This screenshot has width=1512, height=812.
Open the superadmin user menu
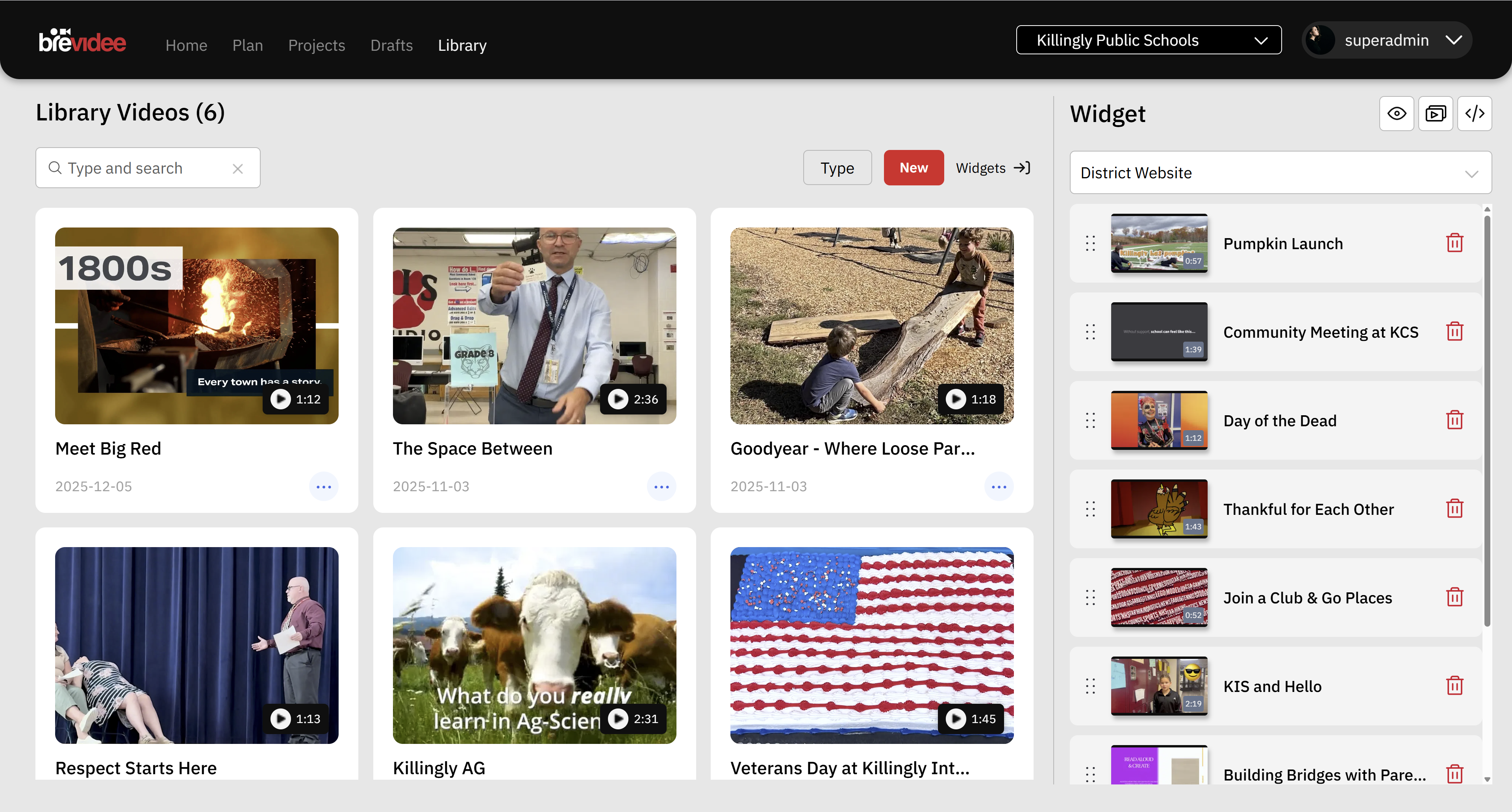point(1386,40)
